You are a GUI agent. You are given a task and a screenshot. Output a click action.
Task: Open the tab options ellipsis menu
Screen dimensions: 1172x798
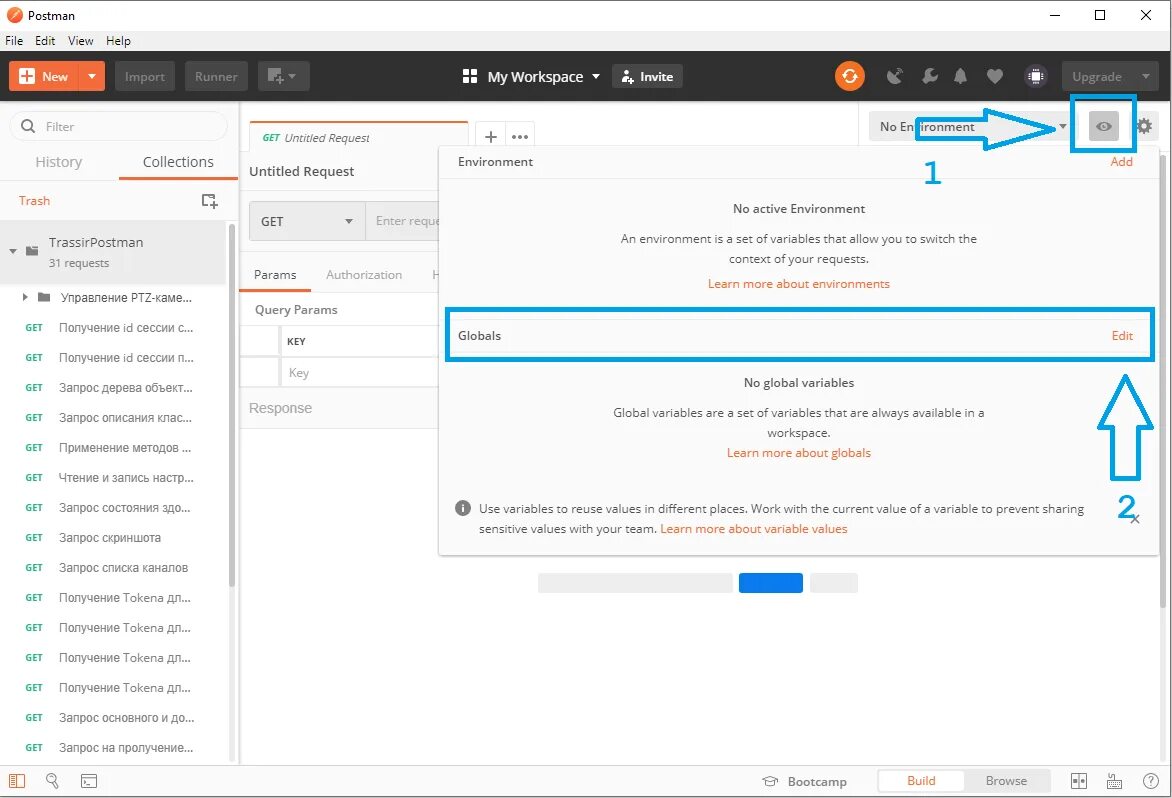pyautogui.click(x=520, y=137)
